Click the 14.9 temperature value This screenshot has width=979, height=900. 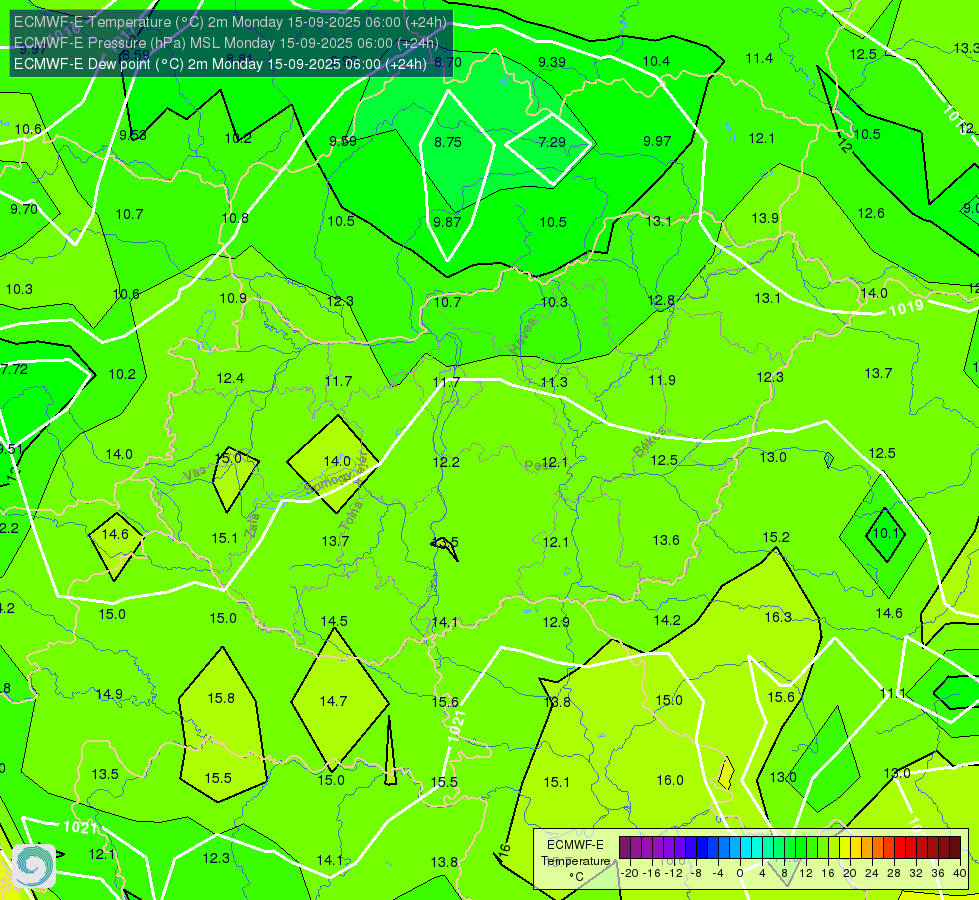coord(109,695)
